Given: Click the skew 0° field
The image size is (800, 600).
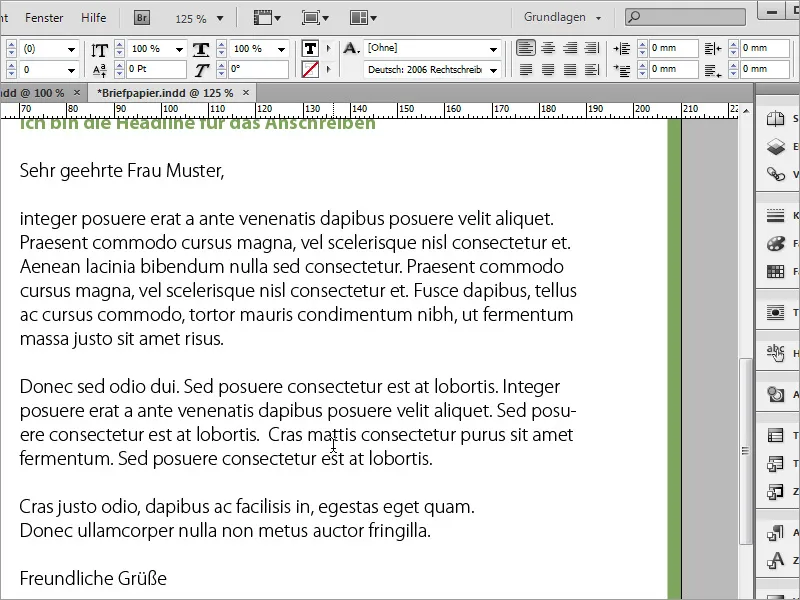Looking at the screenshot, I should [259, 69].
